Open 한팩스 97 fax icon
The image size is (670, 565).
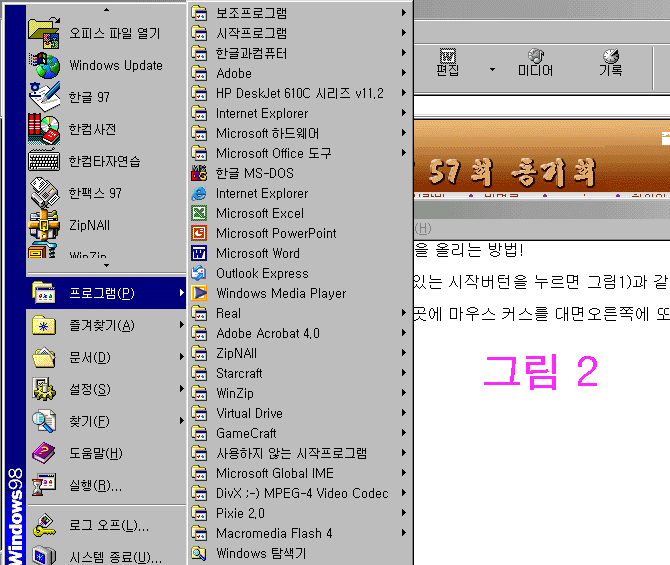(x=44, y=193)
